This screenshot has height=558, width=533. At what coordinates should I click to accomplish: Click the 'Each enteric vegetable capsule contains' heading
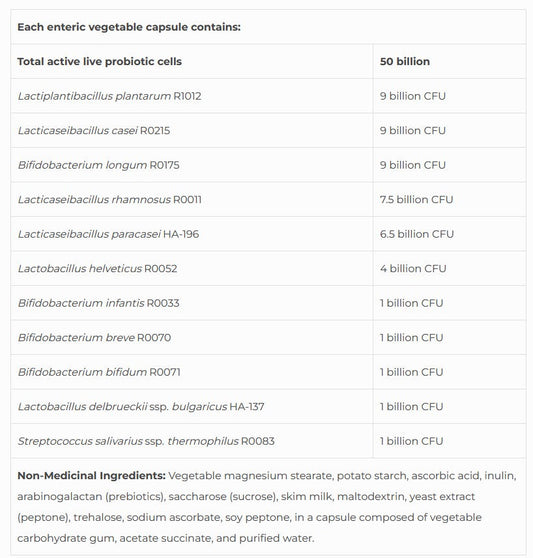[129, 27]
